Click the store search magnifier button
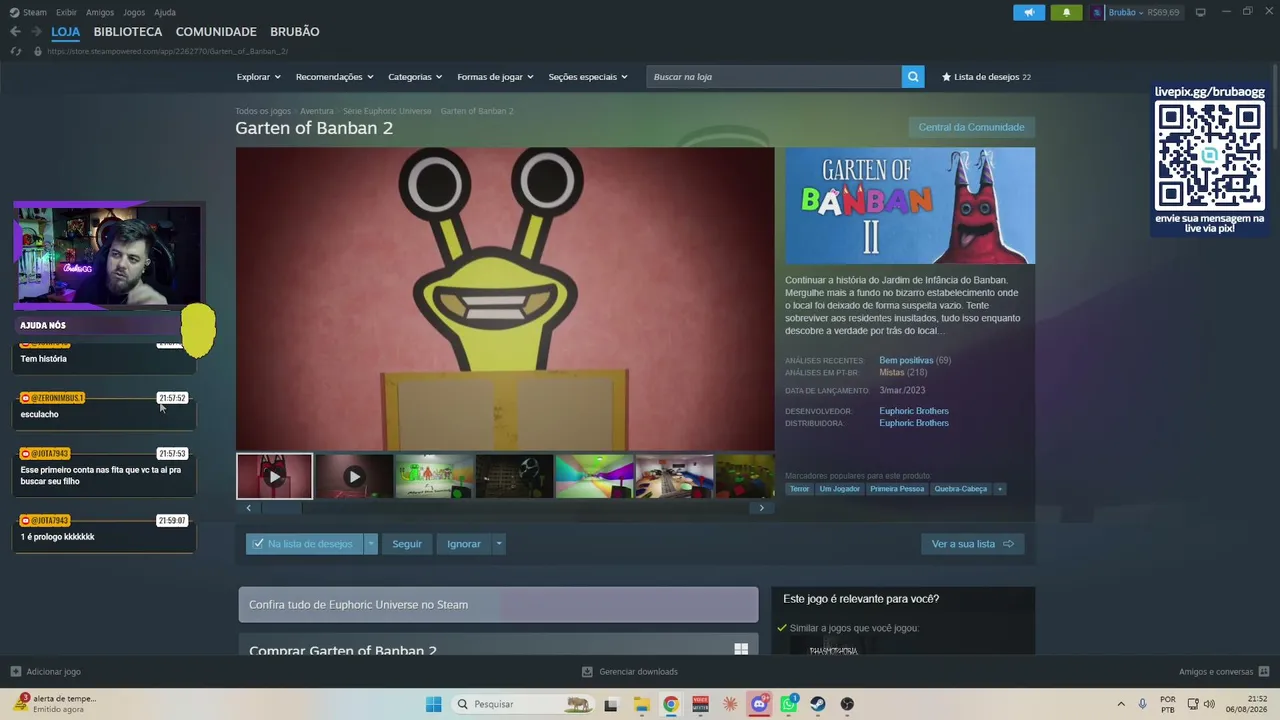Viewport: 1280px width, 720px height. (913, 77)
